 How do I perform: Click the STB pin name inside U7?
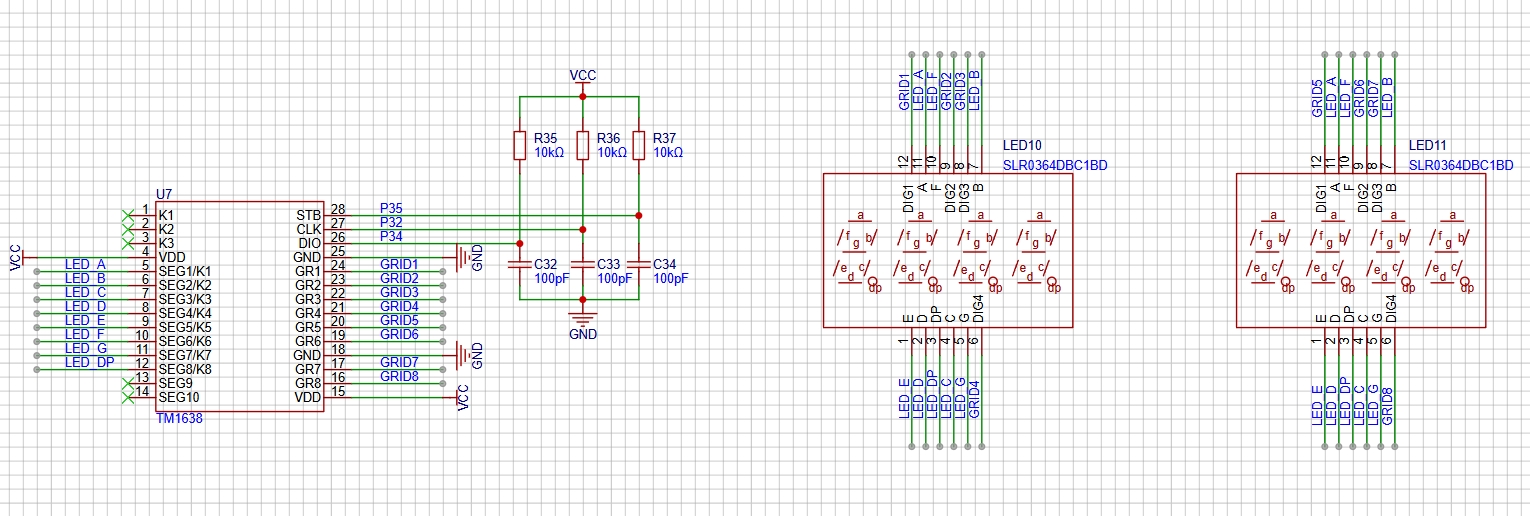[309, 215]
